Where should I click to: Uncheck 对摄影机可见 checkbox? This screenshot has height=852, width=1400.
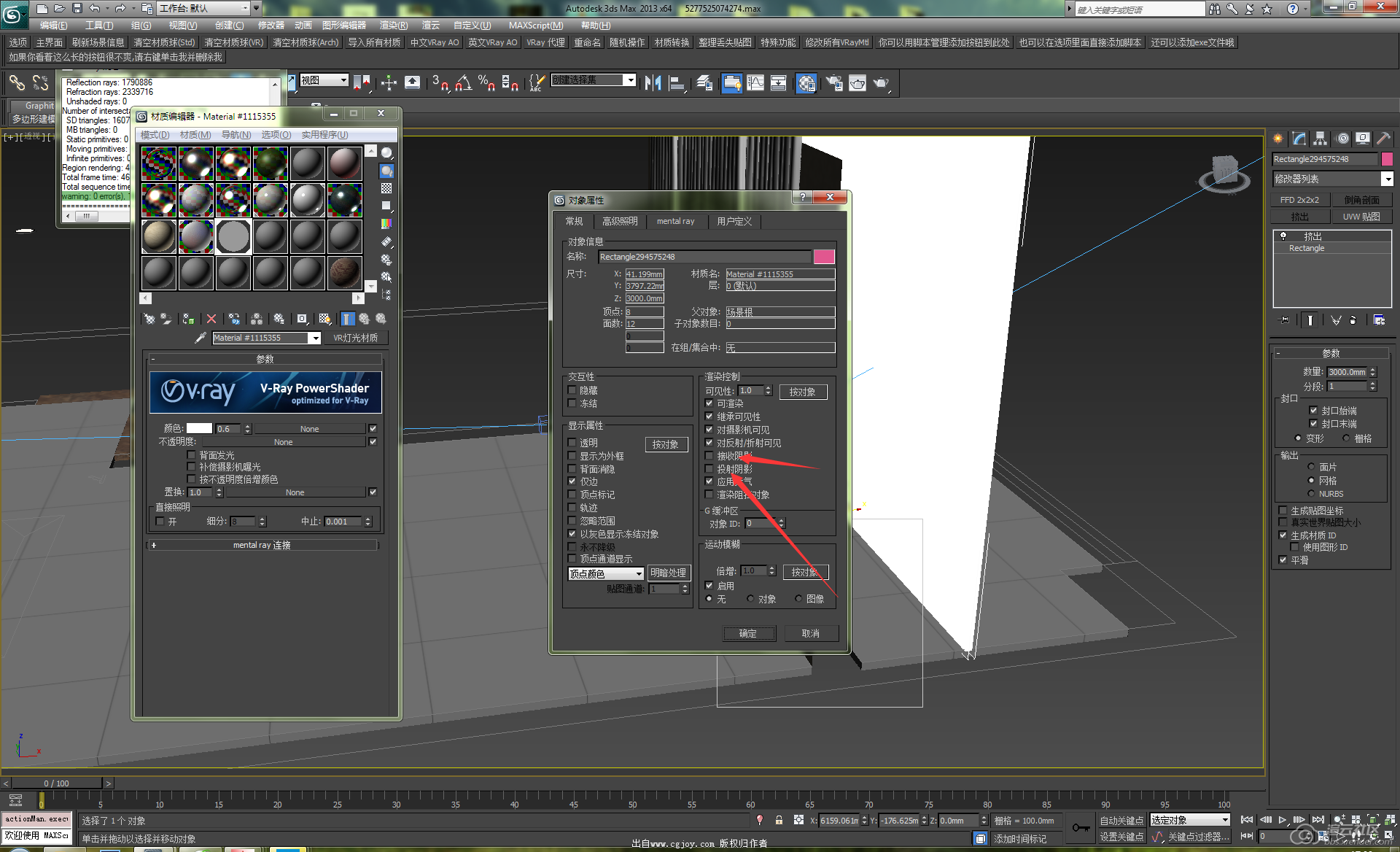(x=709, y=430)
